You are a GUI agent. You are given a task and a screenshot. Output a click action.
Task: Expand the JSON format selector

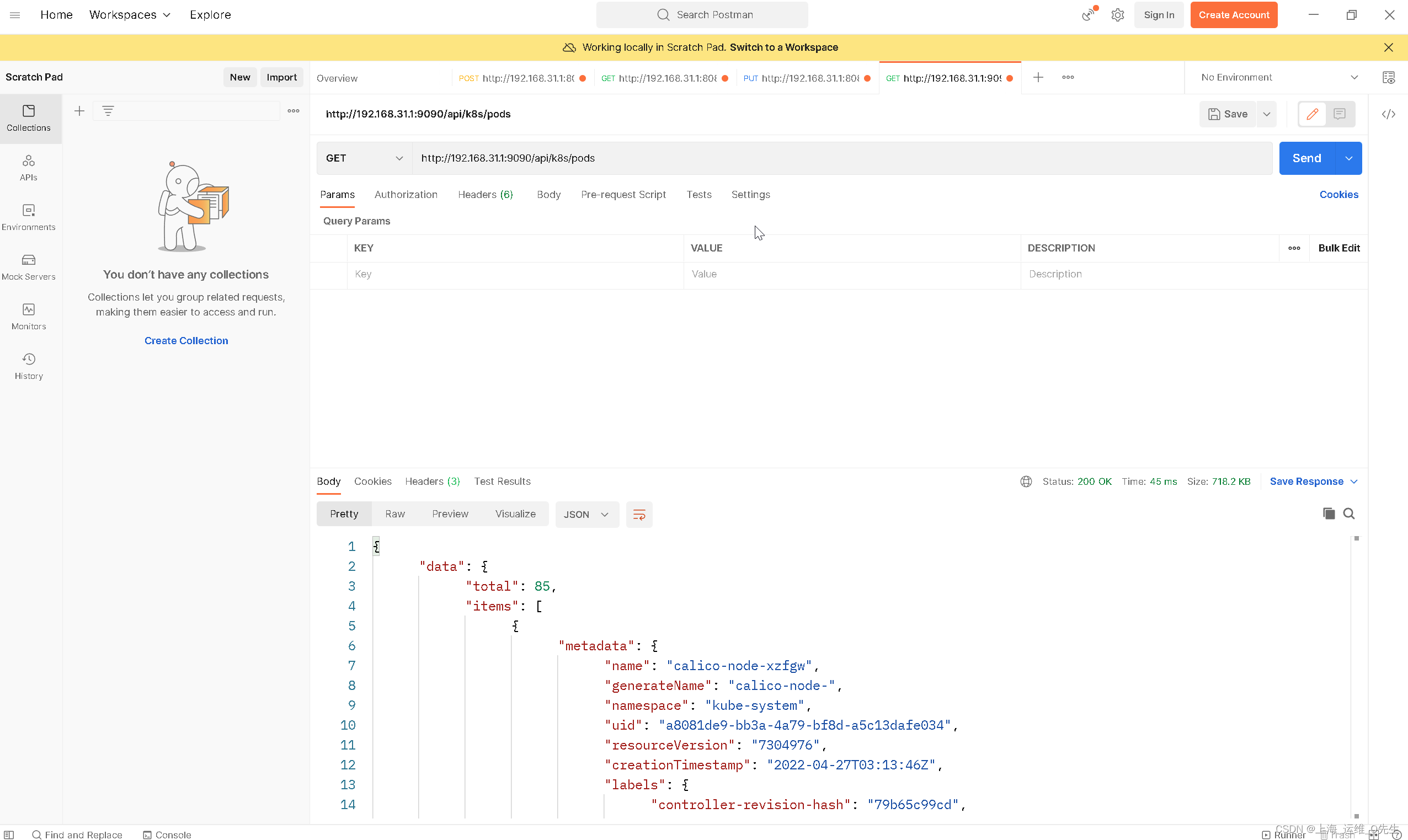coord(604,514)
